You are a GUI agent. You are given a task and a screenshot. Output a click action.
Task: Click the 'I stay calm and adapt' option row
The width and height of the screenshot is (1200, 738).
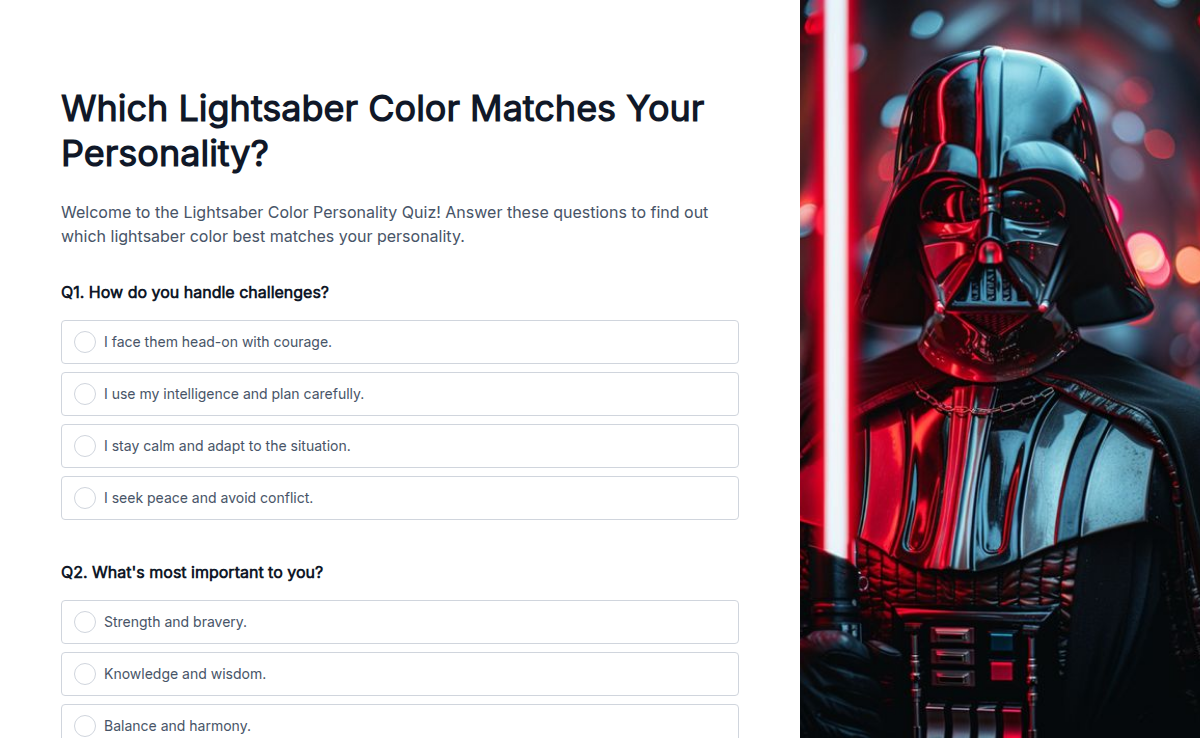[x=400, y=445]
